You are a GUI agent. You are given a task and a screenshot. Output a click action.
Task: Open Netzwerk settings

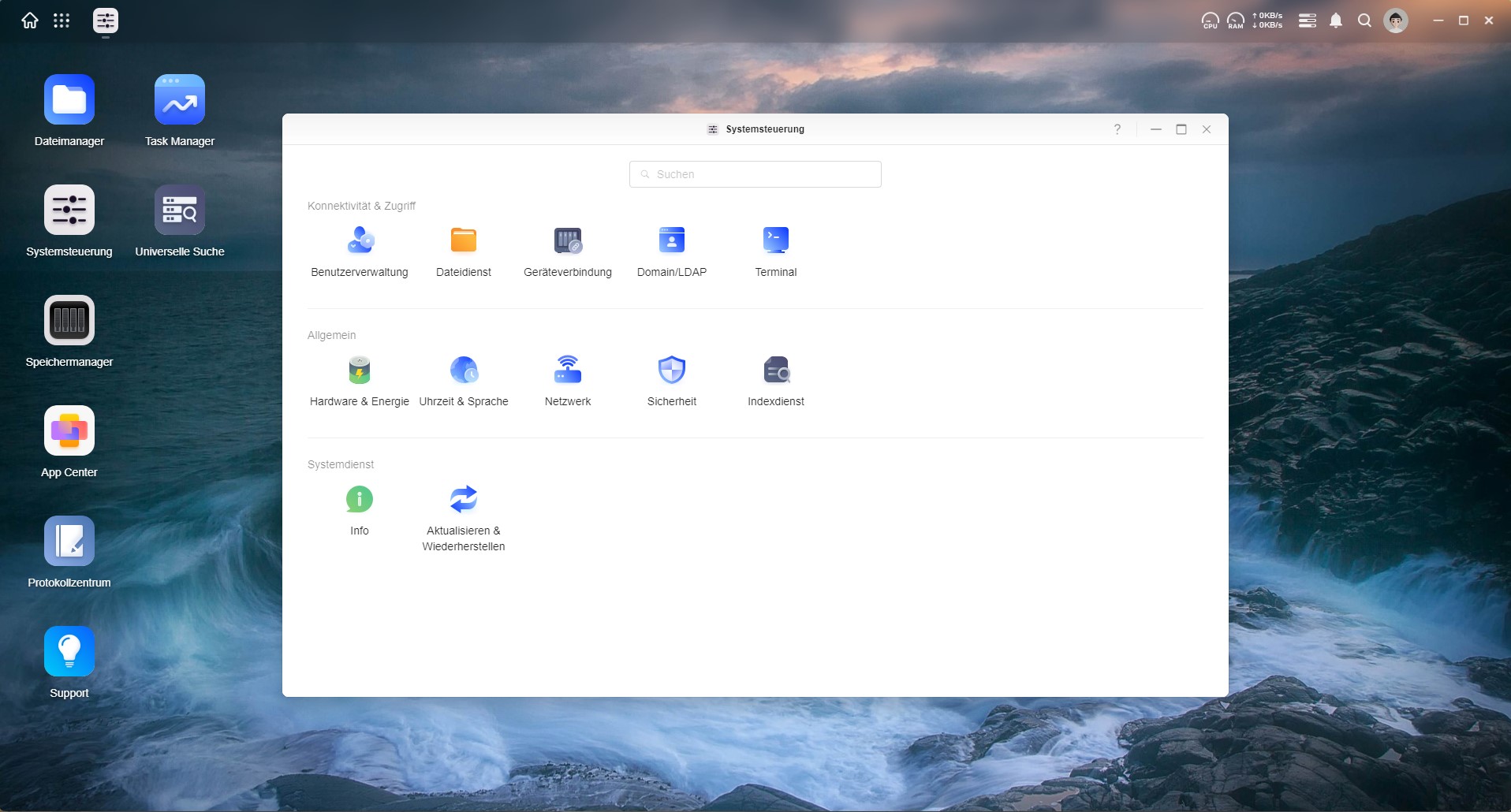[568, 370]
